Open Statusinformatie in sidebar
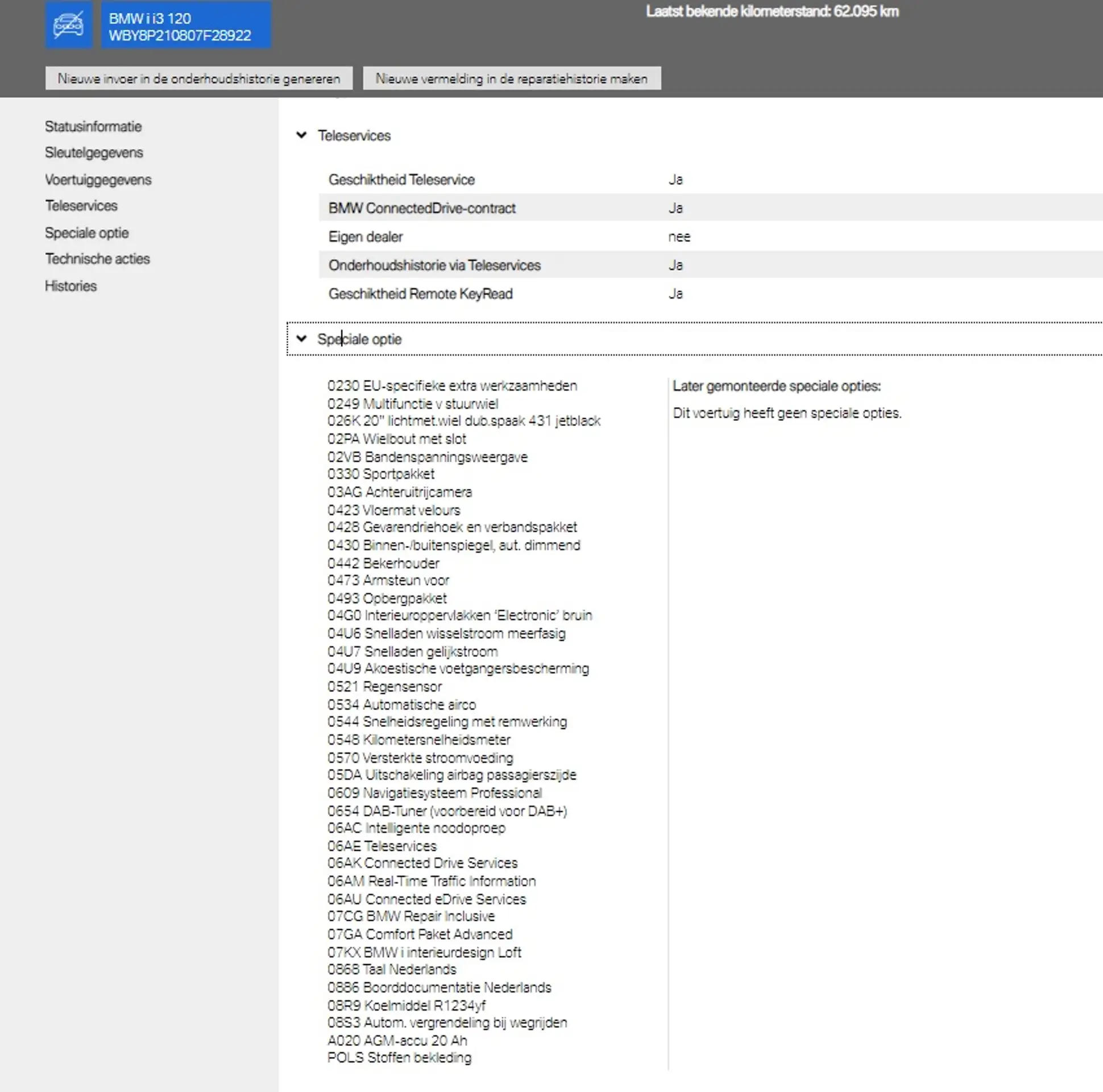 (x=93, y=126)
